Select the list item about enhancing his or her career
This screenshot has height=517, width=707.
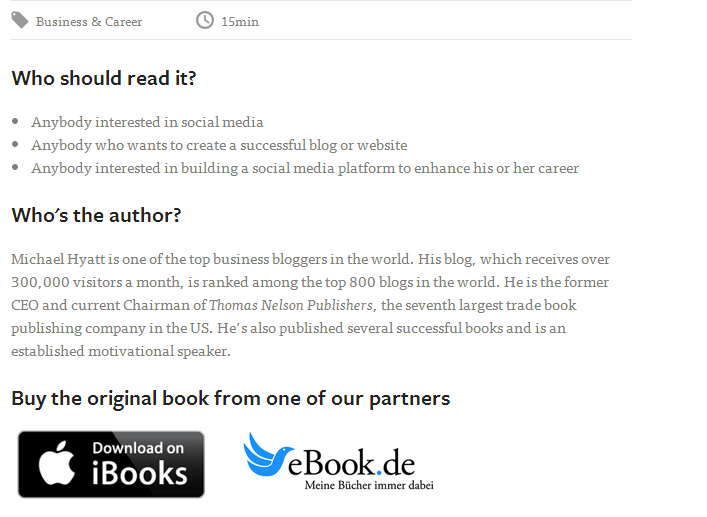click(x=305, y=168)
